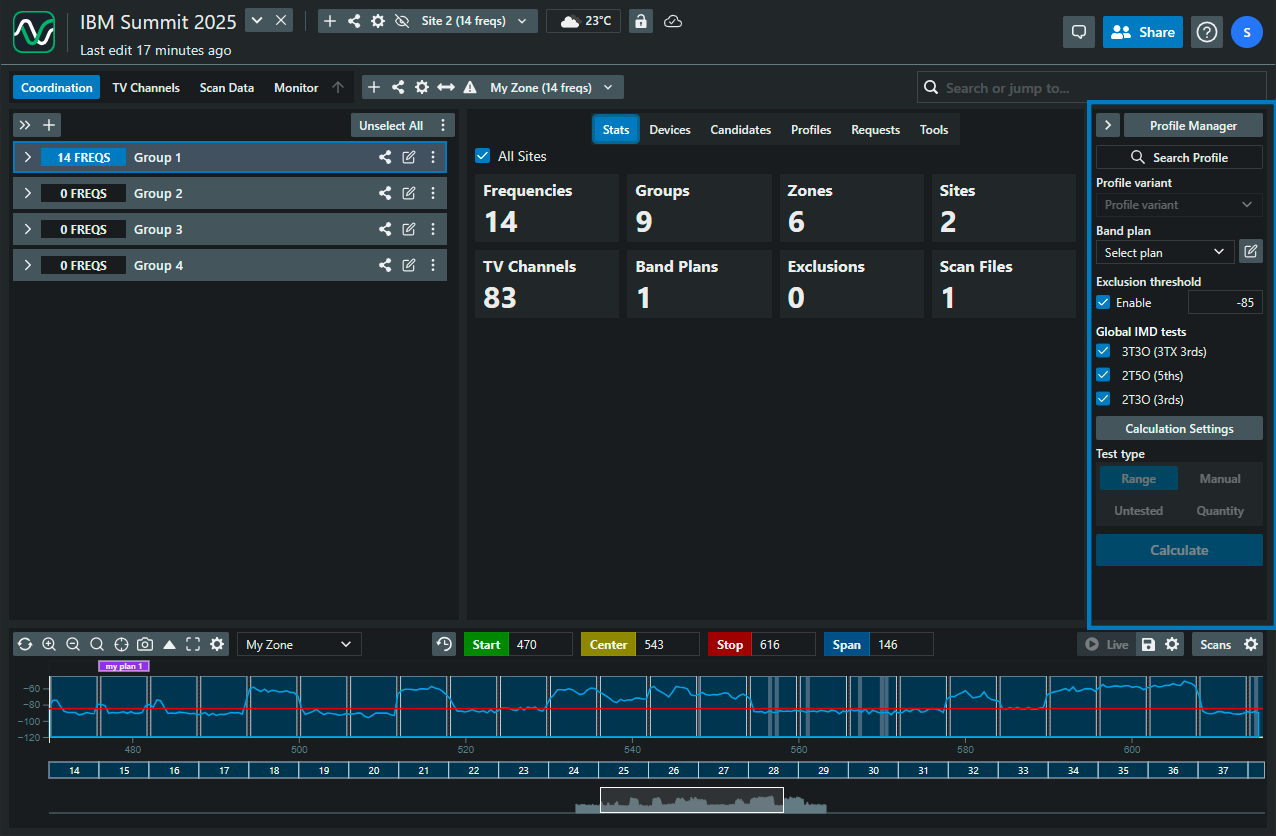
Task: Toggle the 2T5O (5ths) IMD test
Action: tap(1103, 375)
